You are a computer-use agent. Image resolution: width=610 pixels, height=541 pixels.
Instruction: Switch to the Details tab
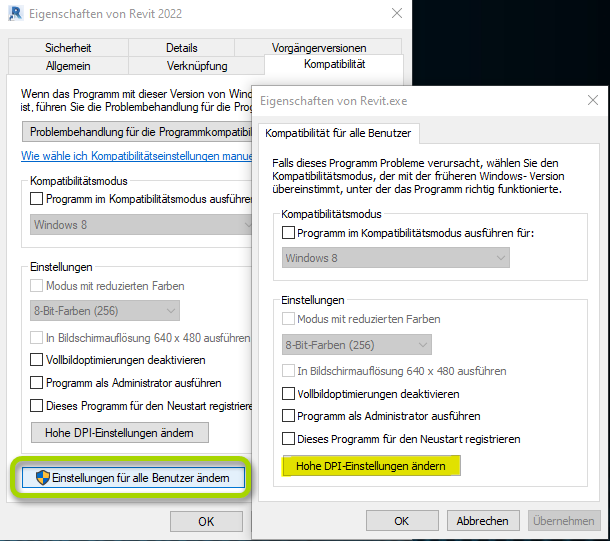pos(181,48)
